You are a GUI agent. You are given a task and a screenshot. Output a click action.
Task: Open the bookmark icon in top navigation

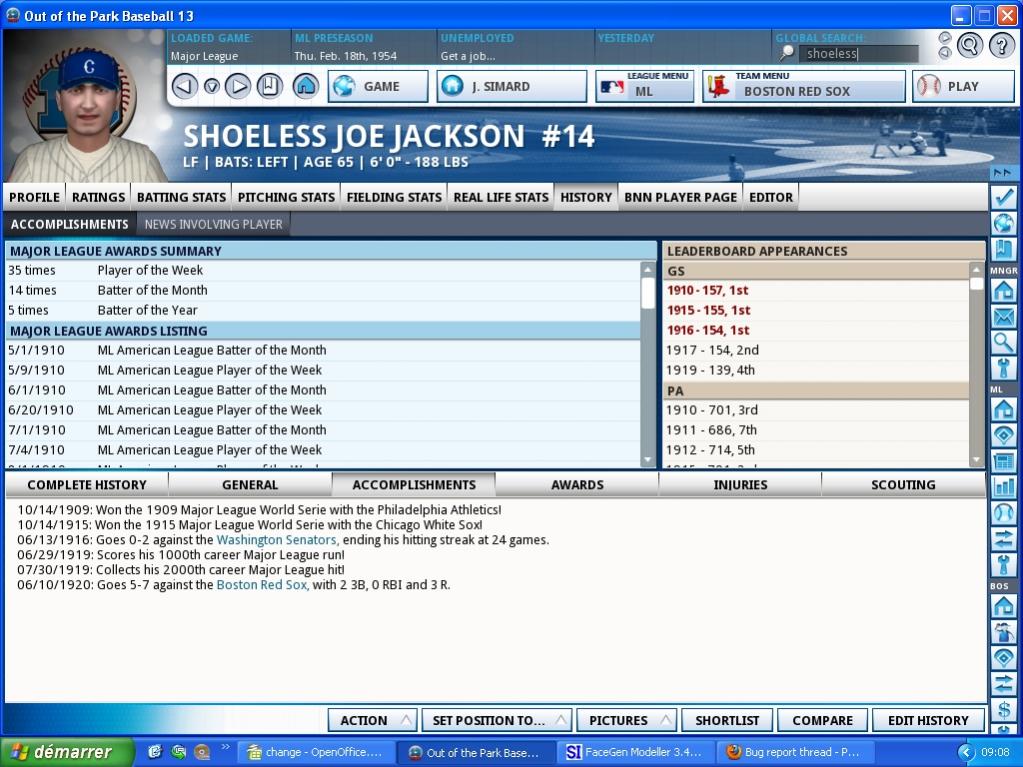[270, 86]
